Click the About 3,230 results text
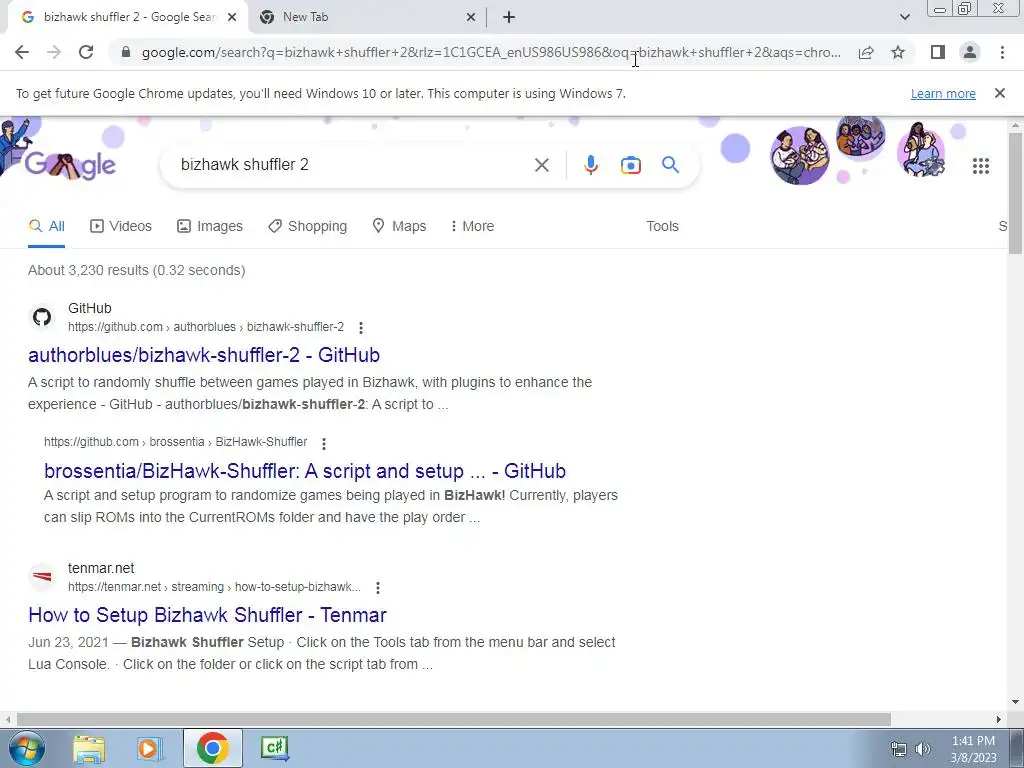Screen dimensions: 1024x768 pos(136,270)
